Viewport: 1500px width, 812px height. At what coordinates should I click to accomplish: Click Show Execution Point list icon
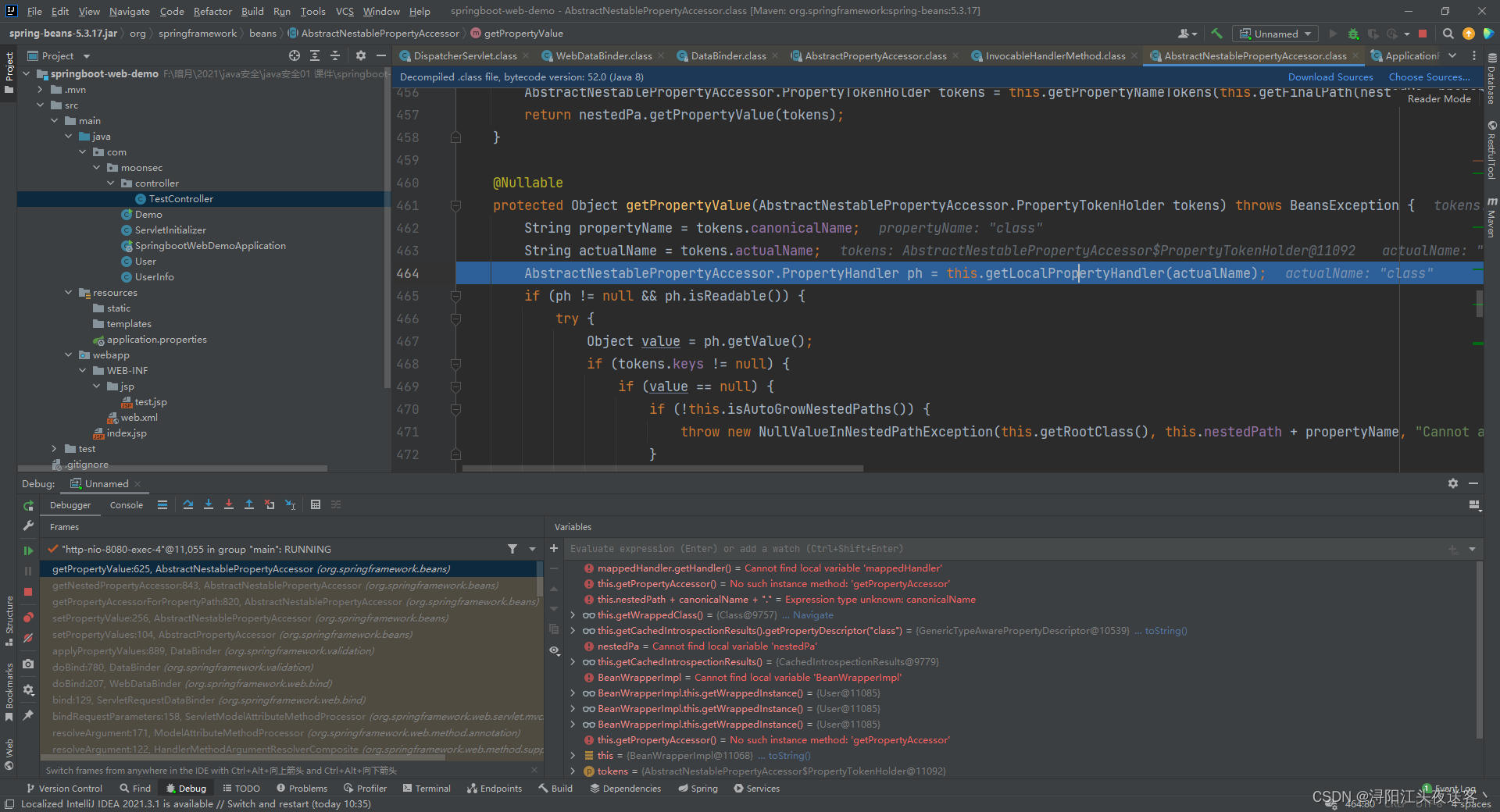tap(162, 504)
